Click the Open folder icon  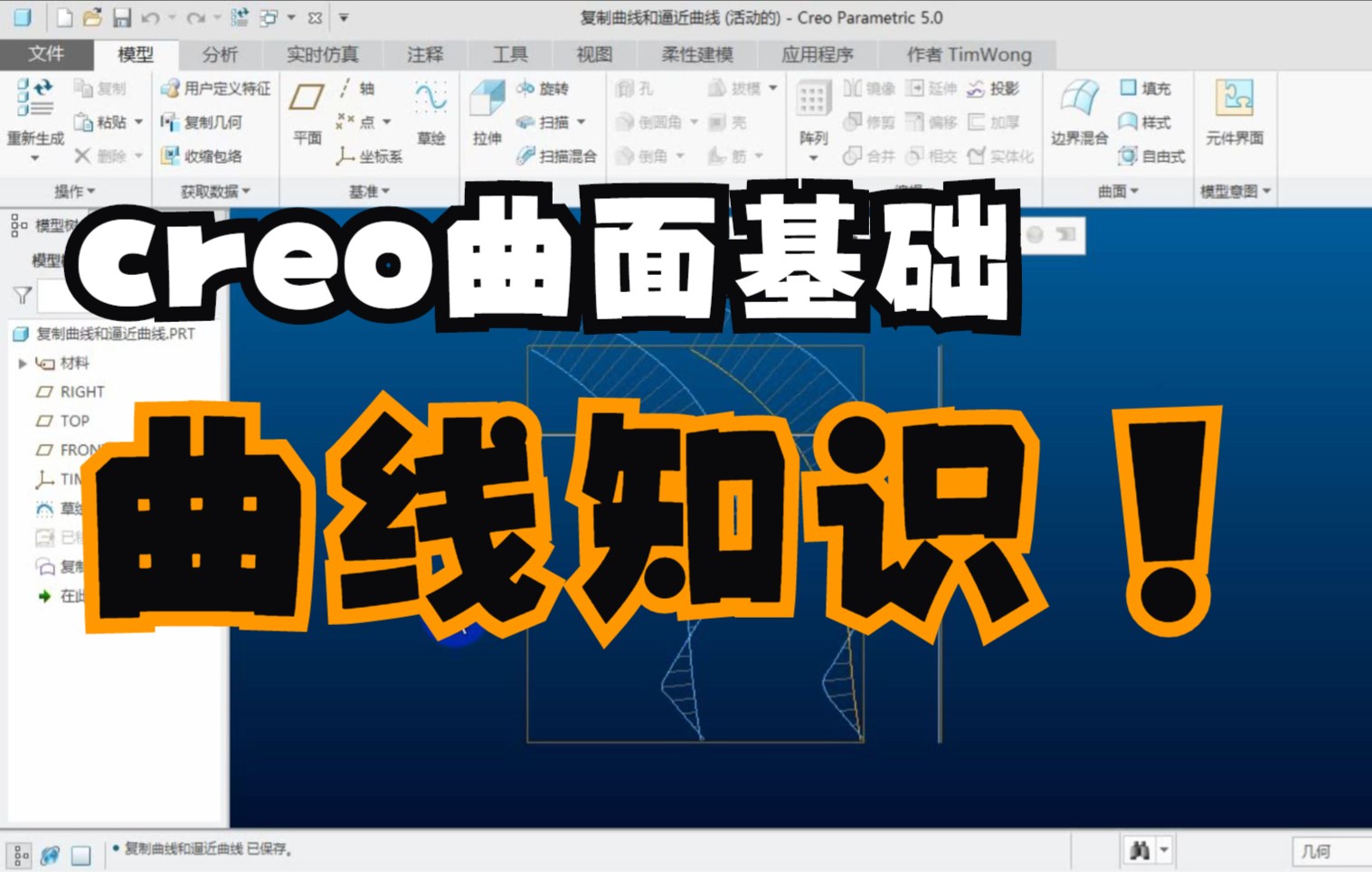[91, 17]
